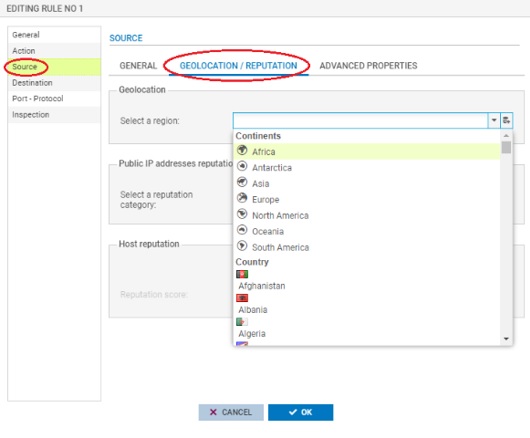Focus the Select a region input field
Viewport: 530px width, 438px height.
coord(360,120)
